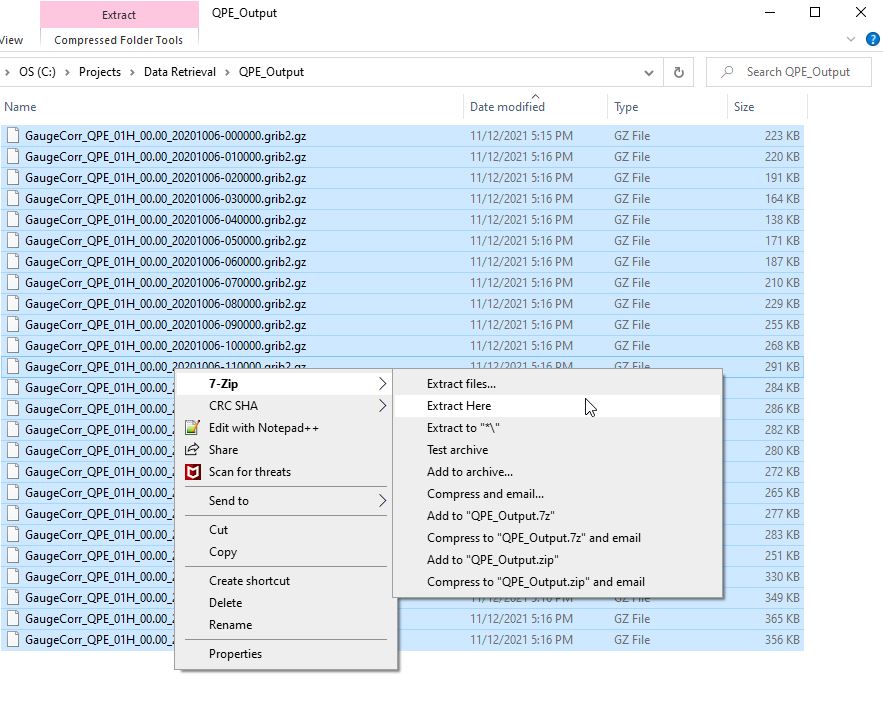This screenshot has height=714, width=883.
Task: Click breadcrumb chevron after Data Retrieval
Action: (228, 72)
